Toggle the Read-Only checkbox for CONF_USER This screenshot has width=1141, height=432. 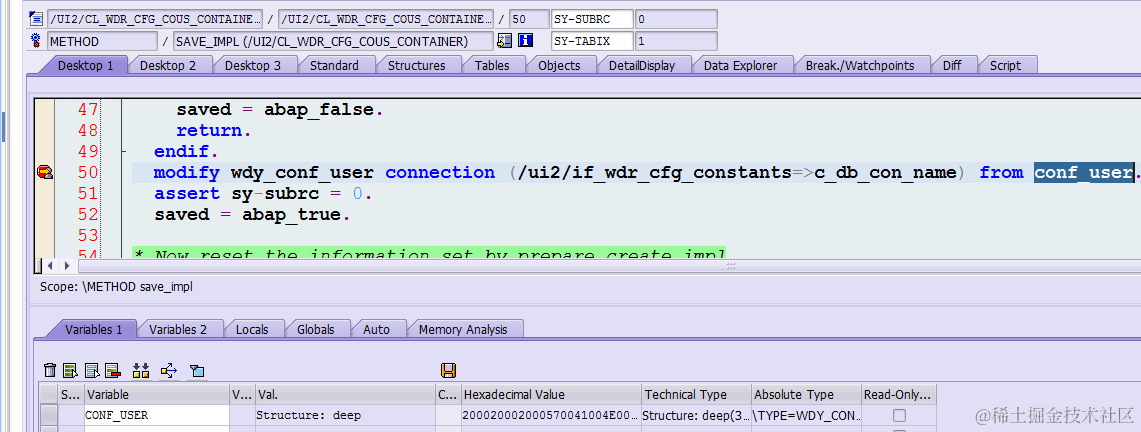tap(899, 415)
